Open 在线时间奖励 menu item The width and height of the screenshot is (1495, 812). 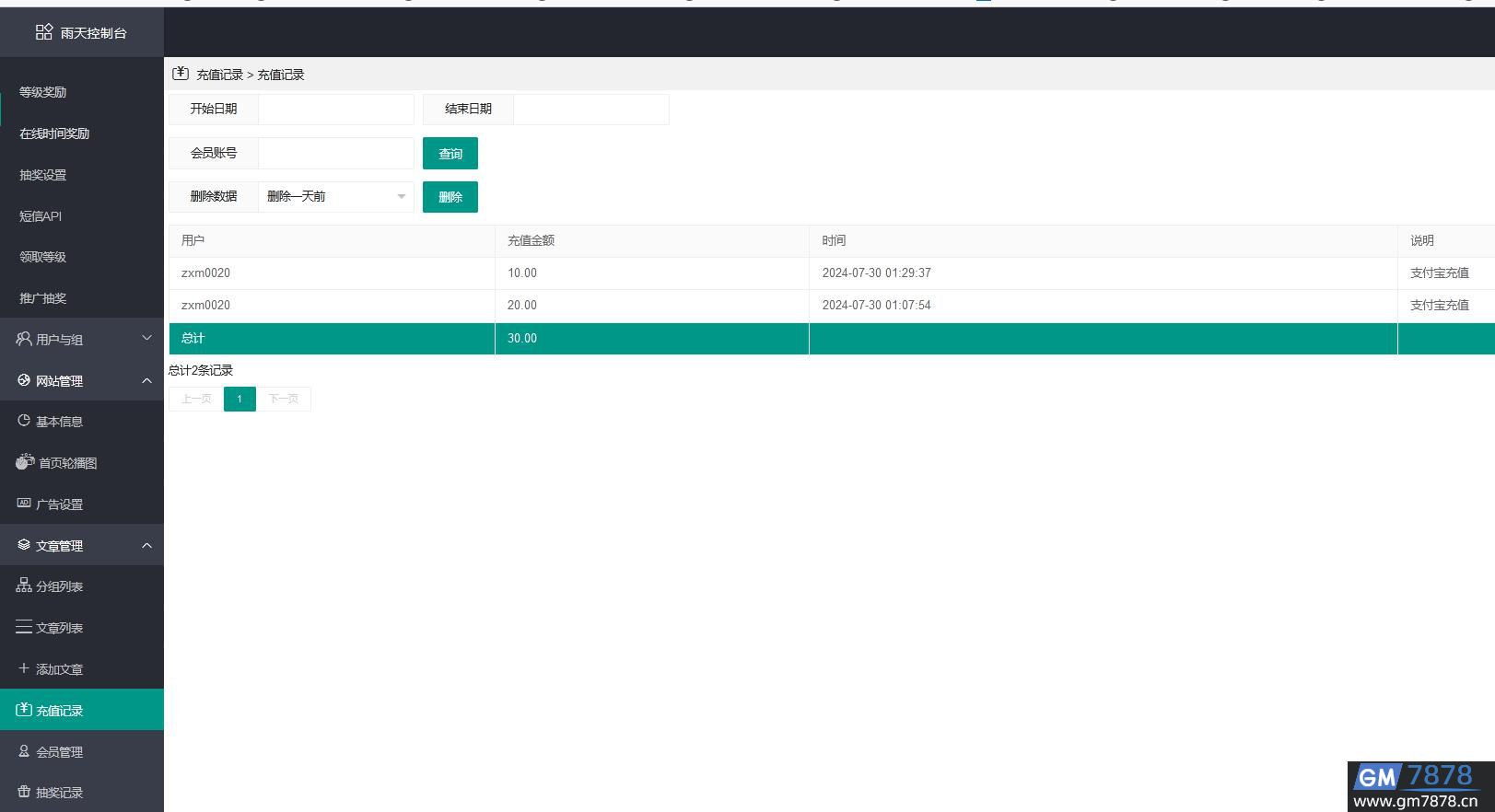click(x=54, y=133)
